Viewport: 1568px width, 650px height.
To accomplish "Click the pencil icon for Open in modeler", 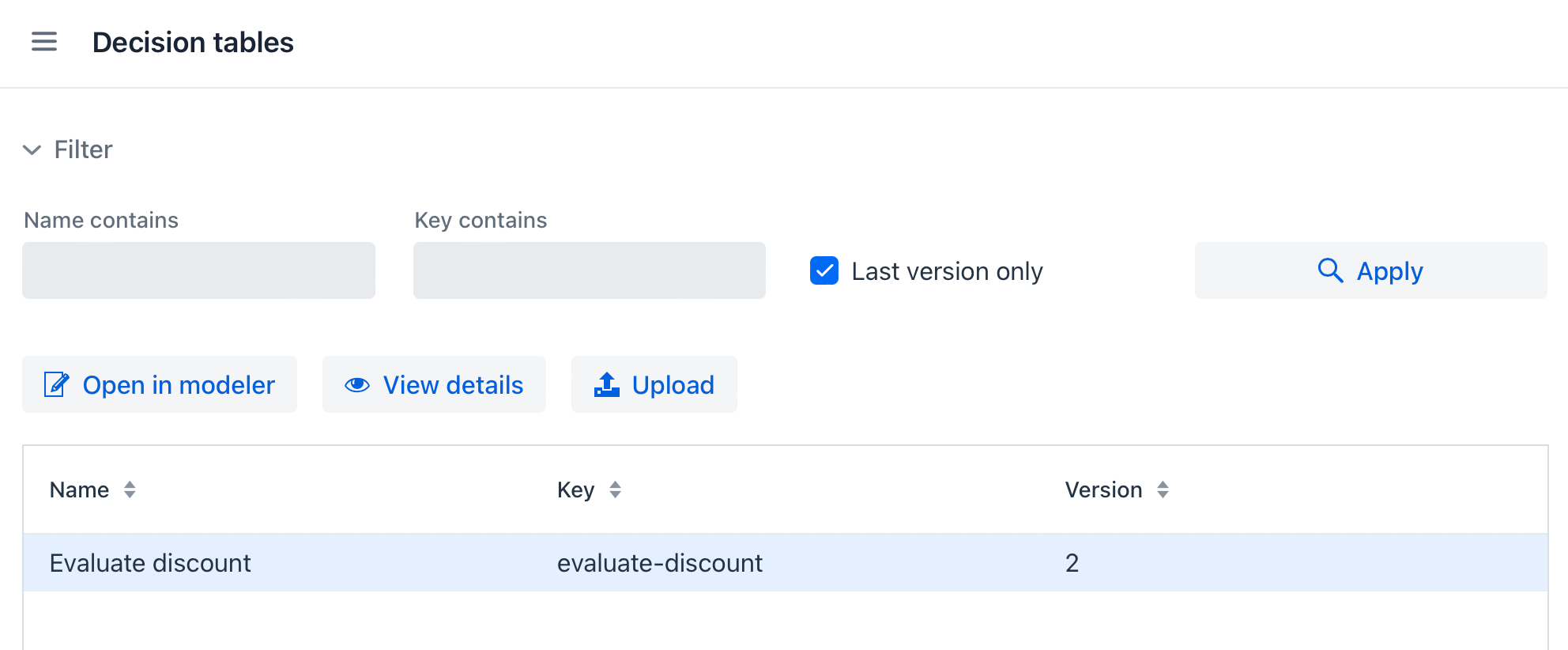I will [x=56, y=384].
